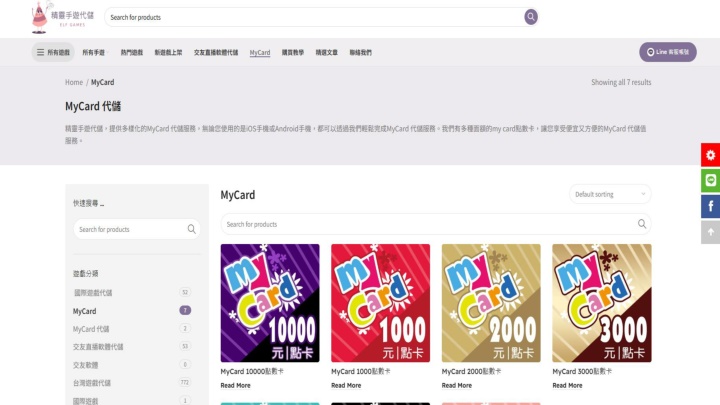The width and height of the screenshot is (720, 405).
Task: Click Read More under MyCard 2000
Action: tap(457, 385)
